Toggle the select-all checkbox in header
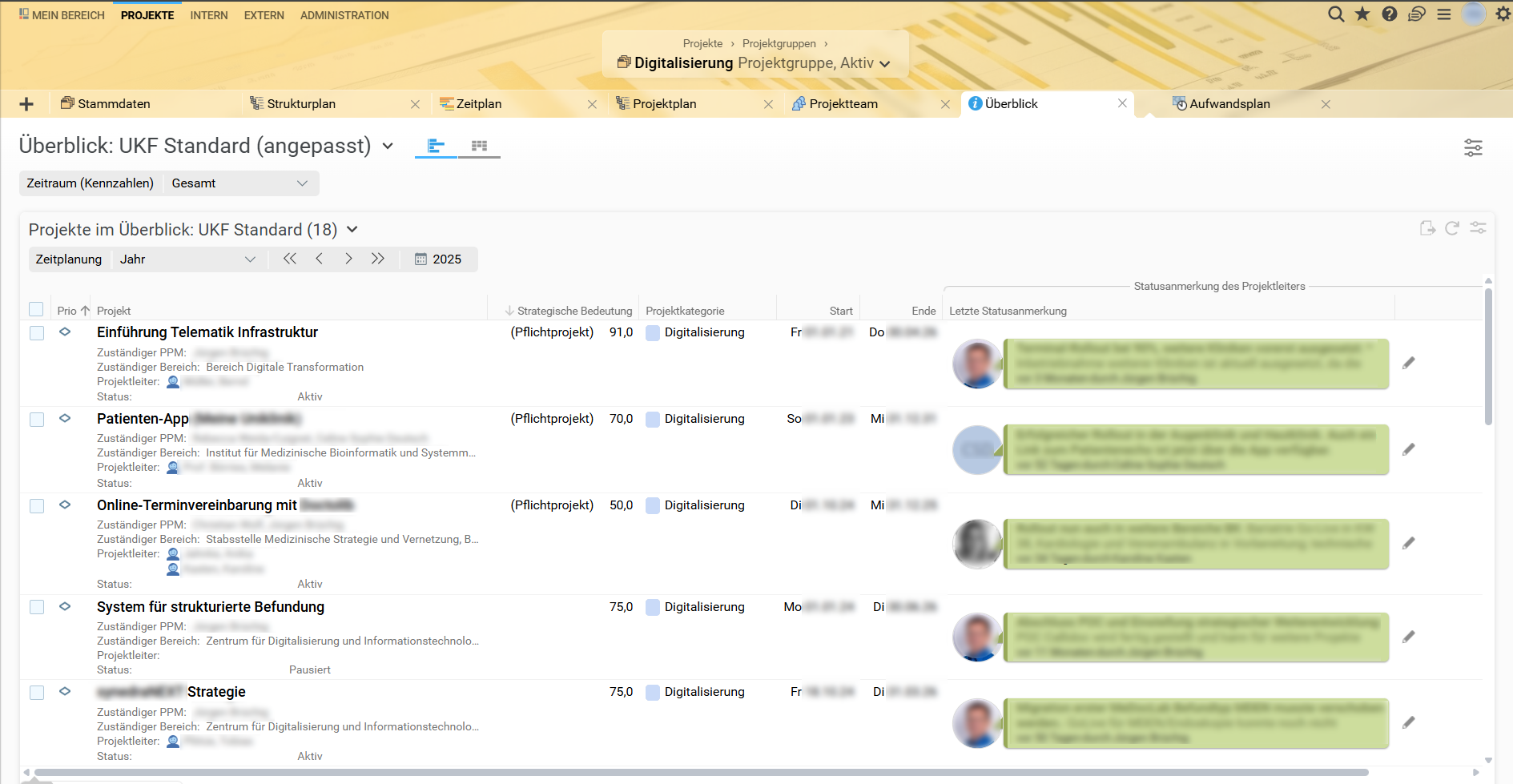The image size is (1513, 784). 36,309
